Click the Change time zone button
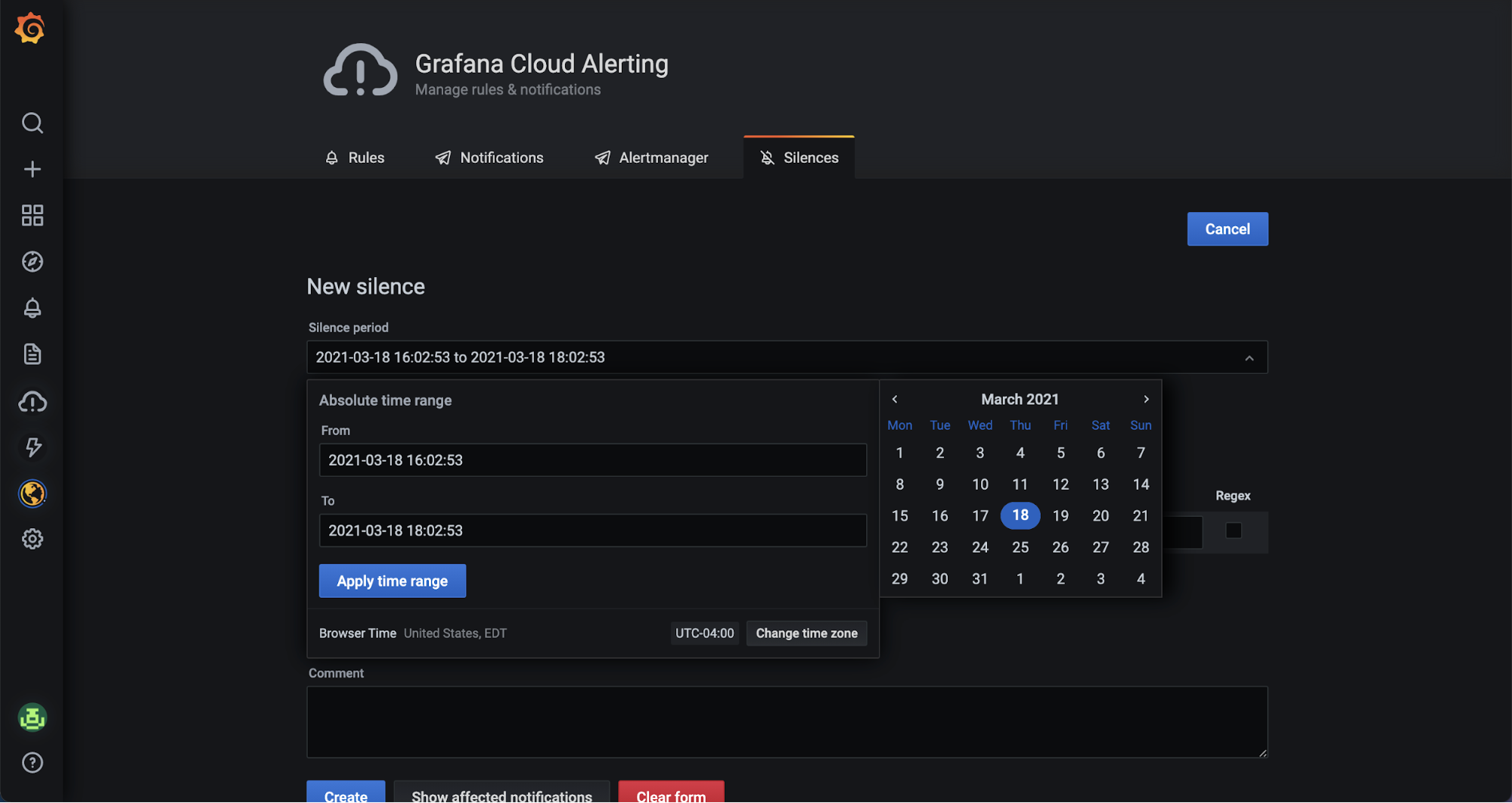The image size is (1512, 803). 806,633
